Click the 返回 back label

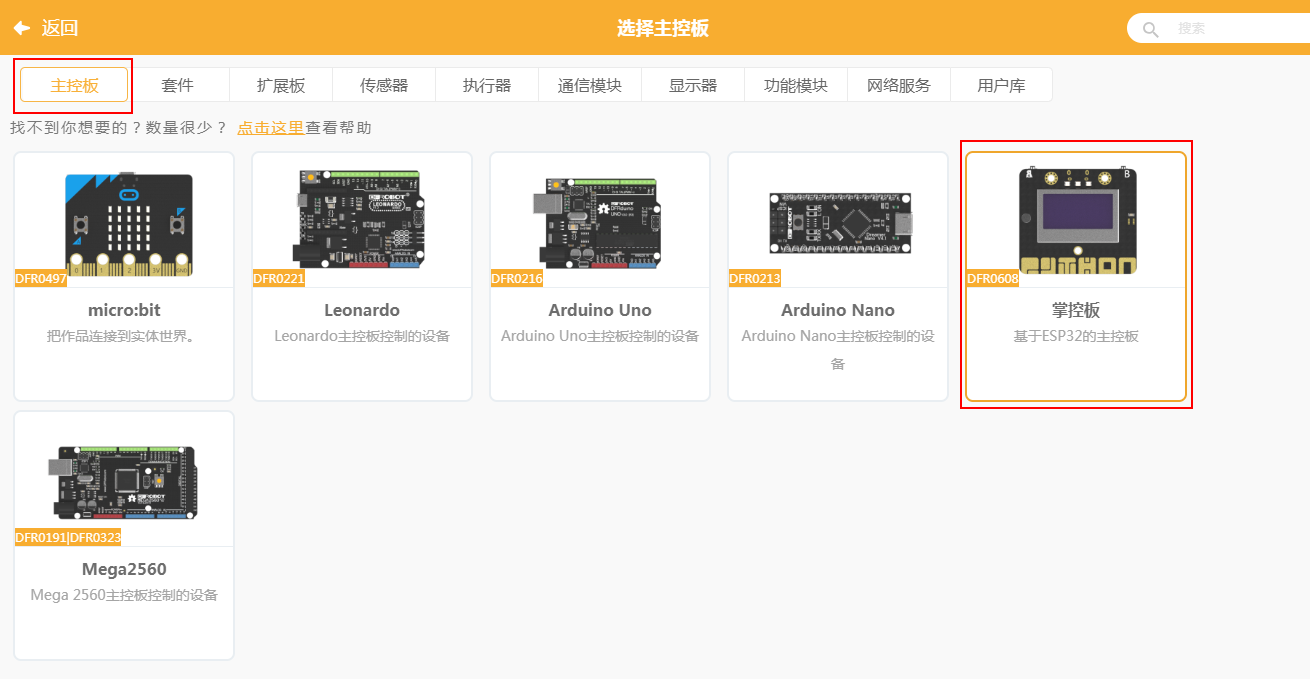tap(60, 28)
